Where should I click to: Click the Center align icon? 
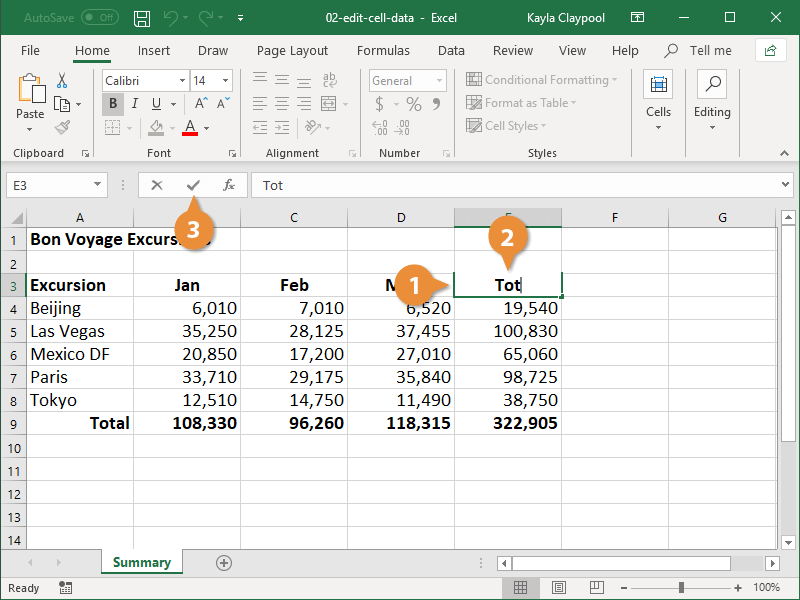[282, 104]
